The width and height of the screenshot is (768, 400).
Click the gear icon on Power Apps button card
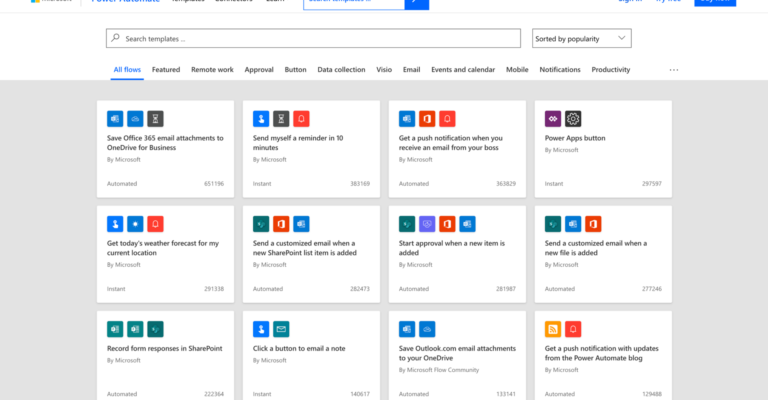[573, 118]
